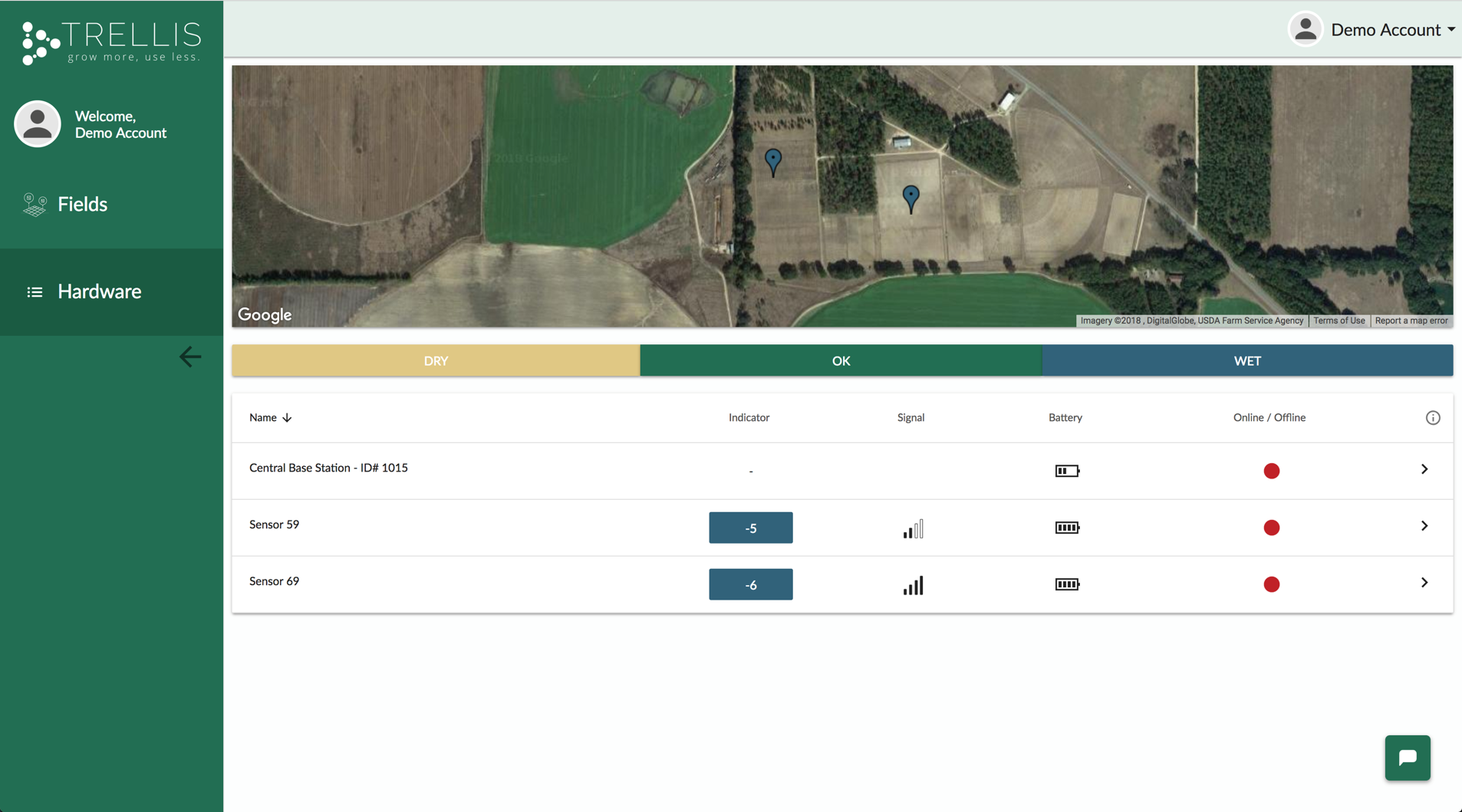Open the table info icon
This screenshot has width=1462, height=812.
(x=1433, y=418)
